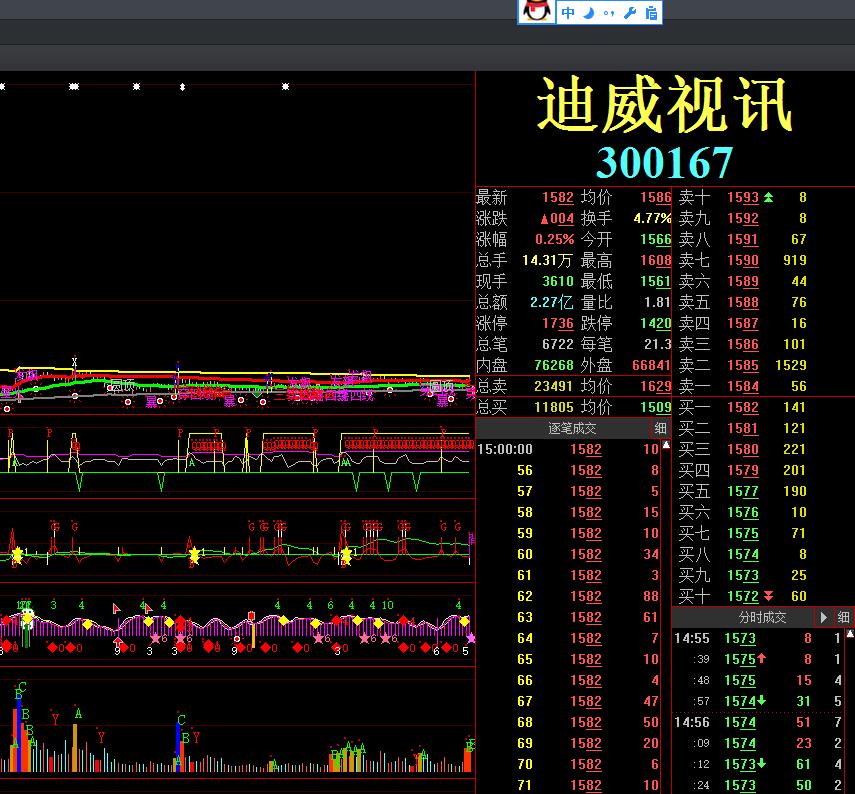Click the 卖九 price 1592
Image resolution: width=855 pixels, height=794 pixels.
point(743,218)
